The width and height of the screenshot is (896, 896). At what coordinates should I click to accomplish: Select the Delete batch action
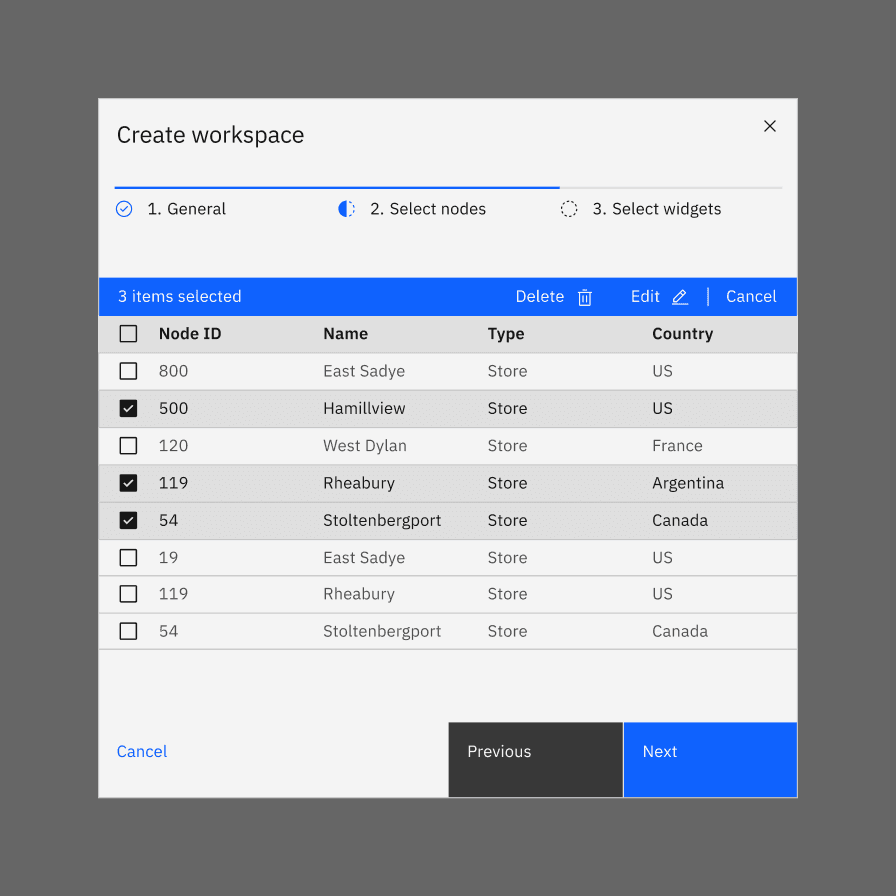539,297
